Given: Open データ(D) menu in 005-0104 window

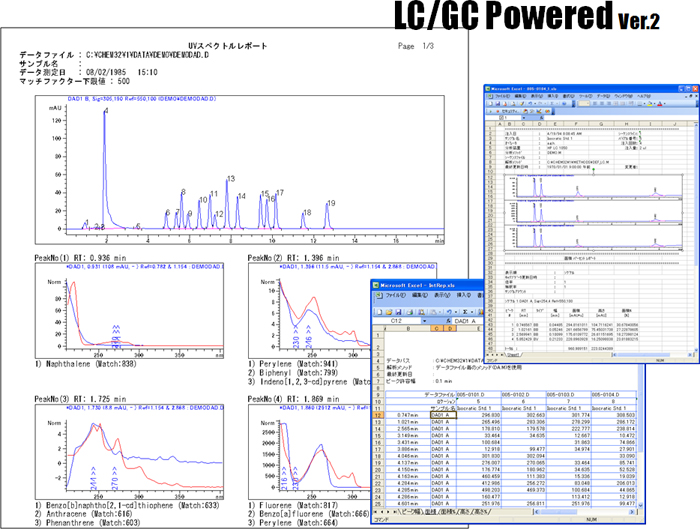Looking at the screenshot, I should click(x=603, y=96).
